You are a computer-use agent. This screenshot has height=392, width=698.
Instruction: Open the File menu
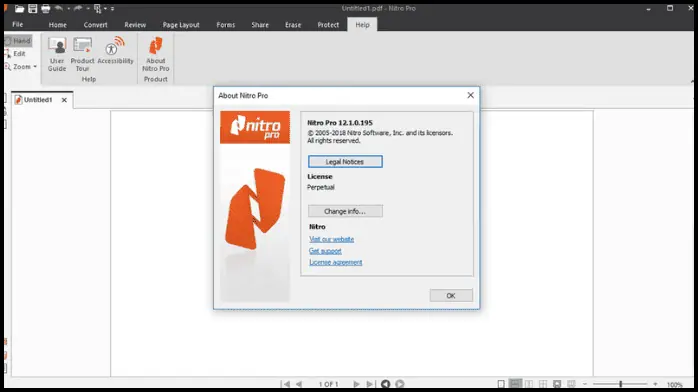click(18, 24)
